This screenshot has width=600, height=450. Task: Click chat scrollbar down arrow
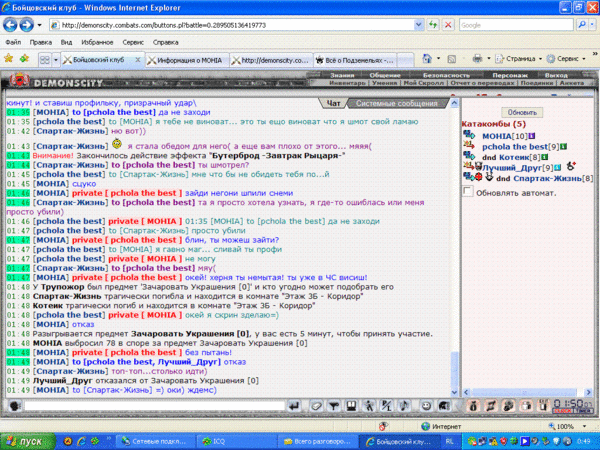point(455,392)
